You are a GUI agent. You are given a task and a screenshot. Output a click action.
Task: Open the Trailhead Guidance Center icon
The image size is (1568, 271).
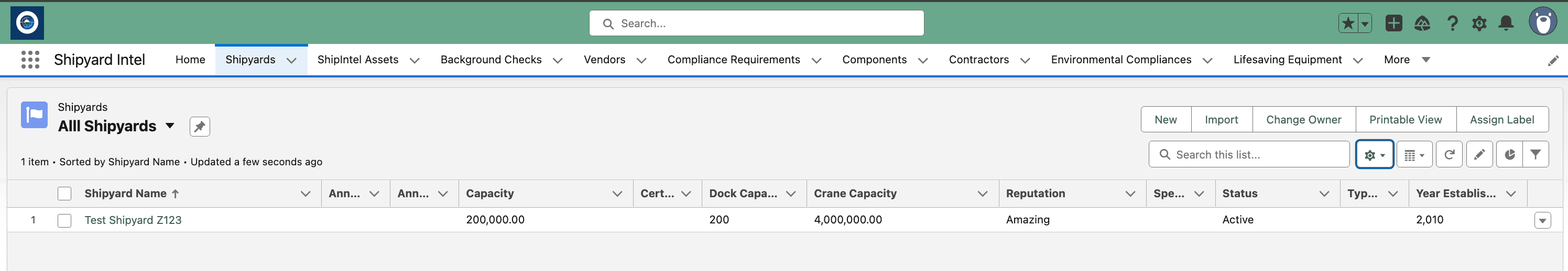[x=1422, y=24]
